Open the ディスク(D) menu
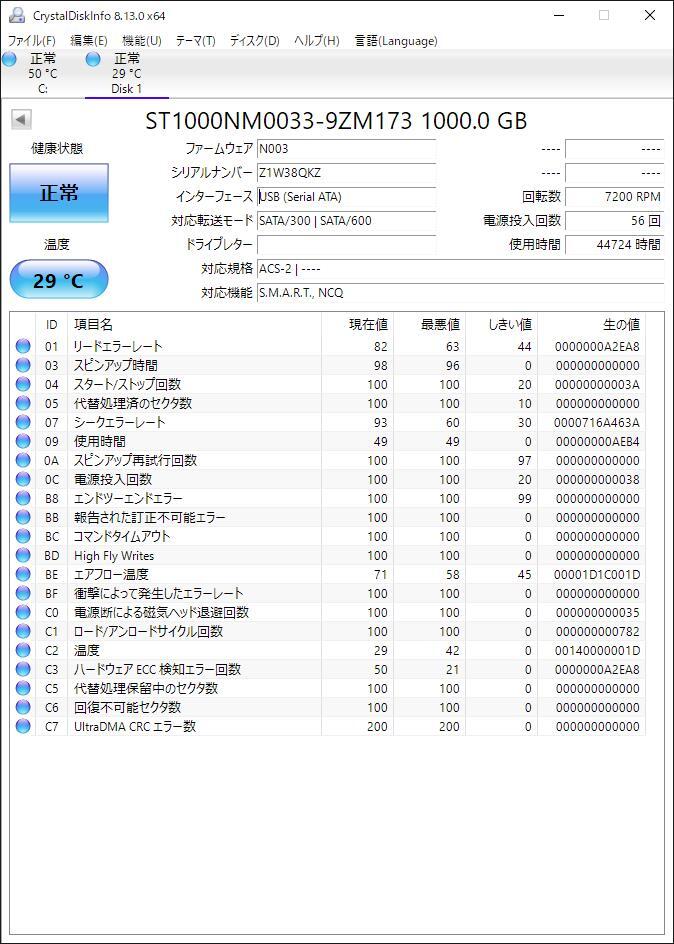 (x=255, y=41)
